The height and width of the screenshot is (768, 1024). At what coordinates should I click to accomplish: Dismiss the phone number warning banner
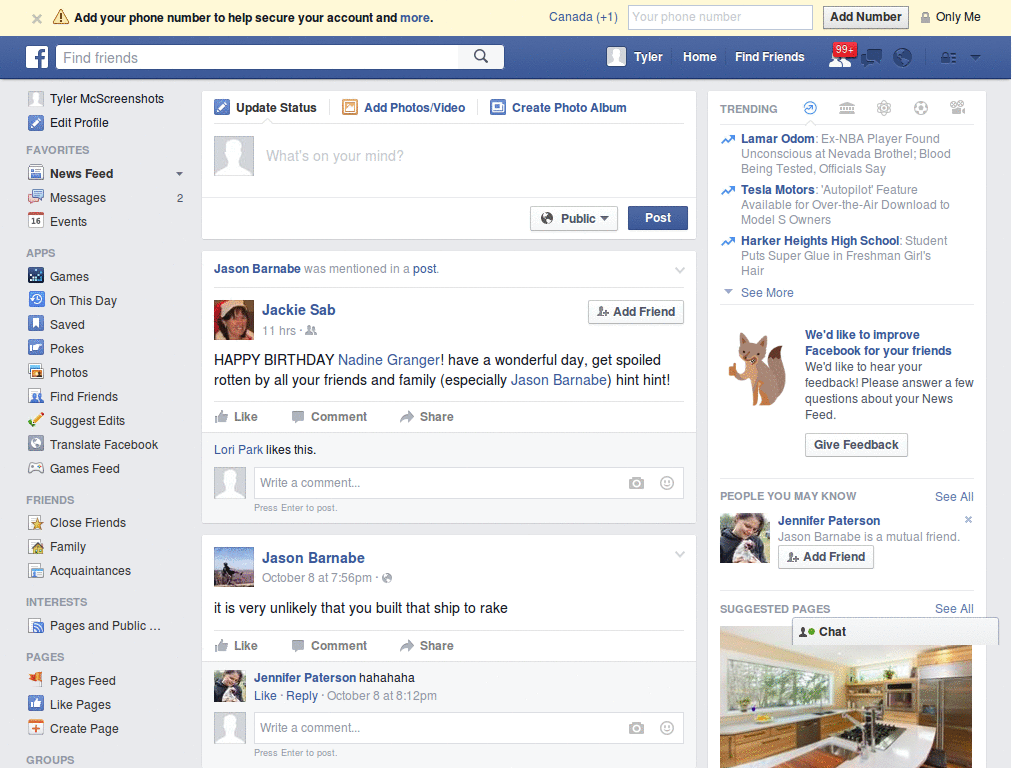37,18
